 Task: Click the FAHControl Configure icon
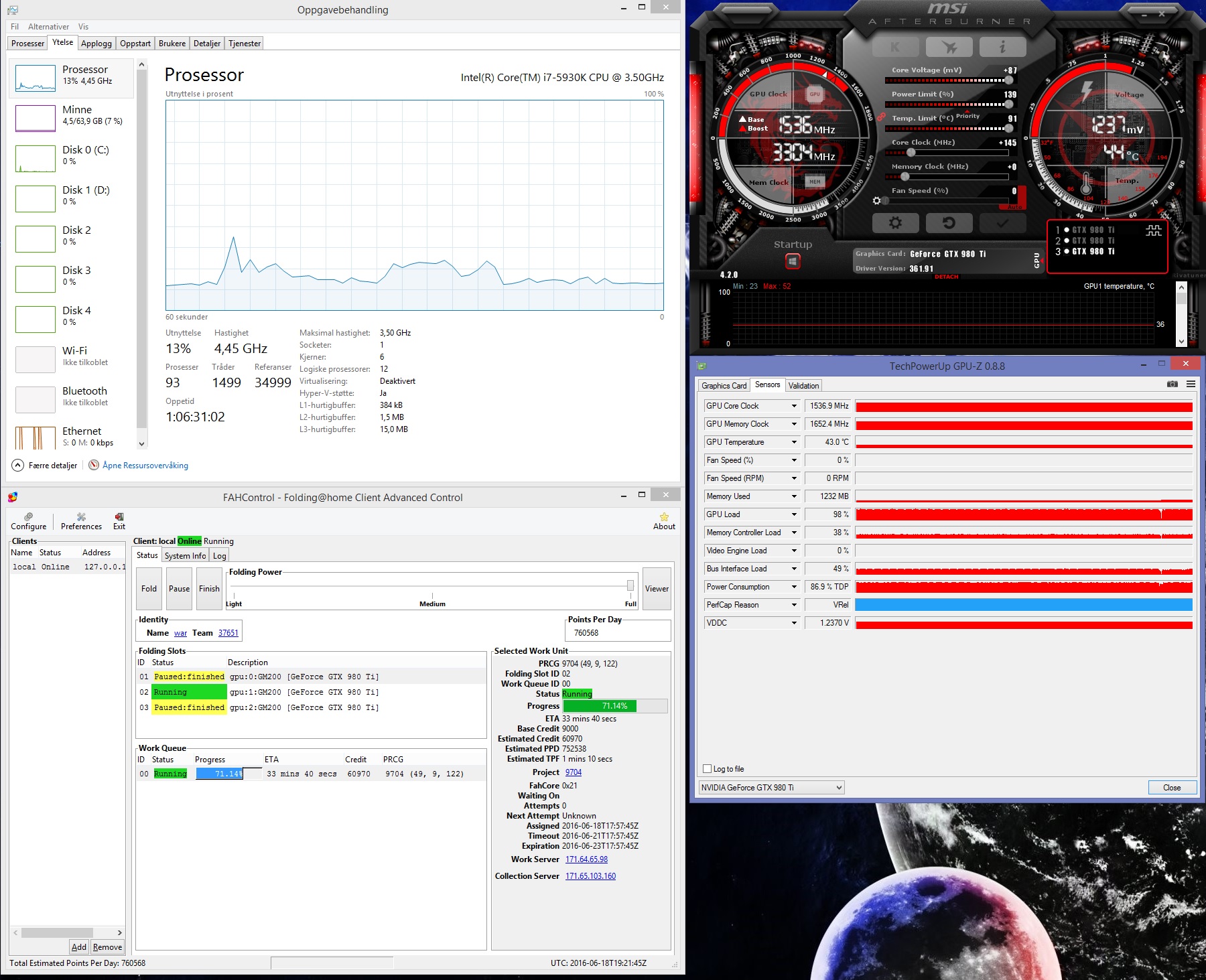coord(29,516)
